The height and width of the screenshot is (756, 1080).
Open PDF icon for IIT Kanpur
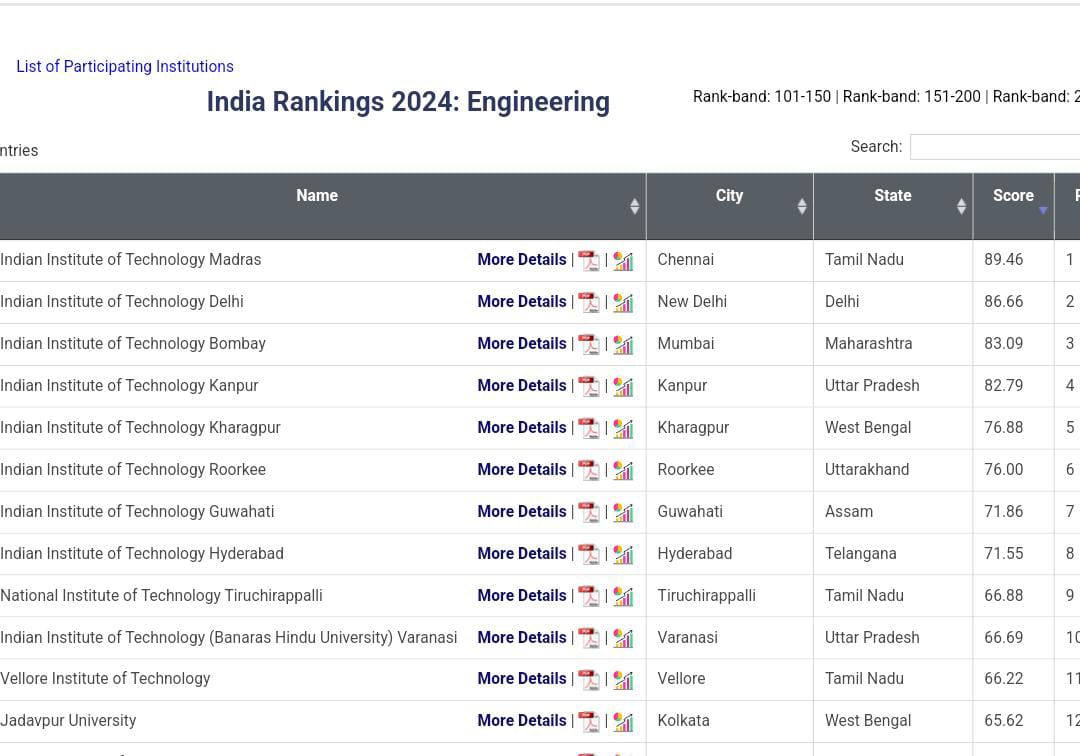589,387
